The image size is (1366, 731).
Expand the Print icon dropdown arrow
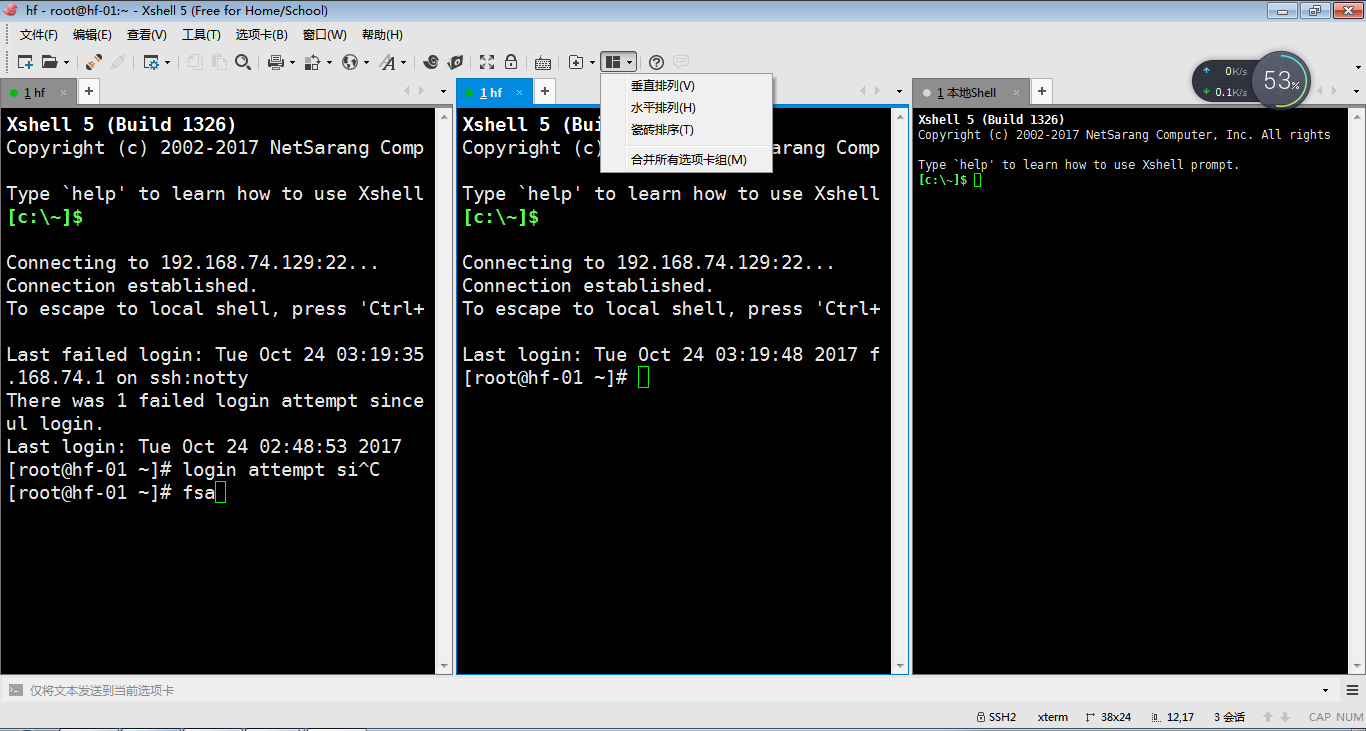pos(292,62)
